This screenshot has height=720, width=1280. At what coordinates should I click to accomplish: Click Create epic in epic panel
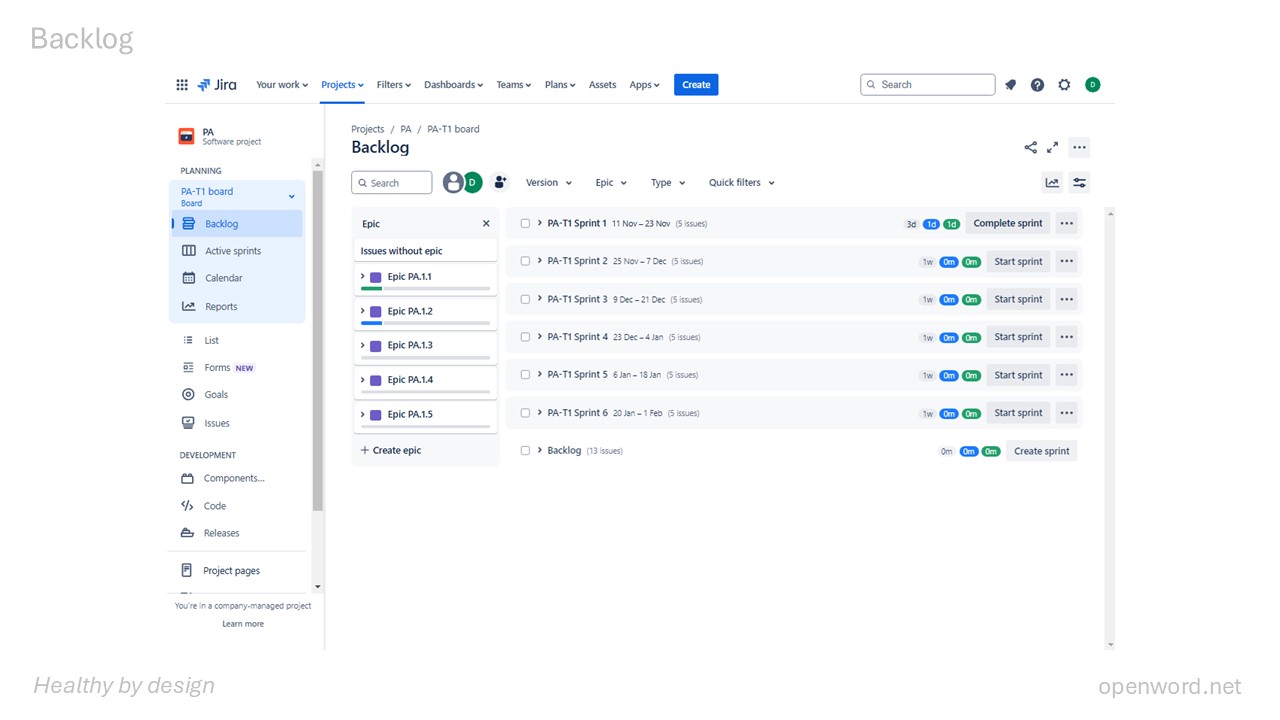[391, 450]
